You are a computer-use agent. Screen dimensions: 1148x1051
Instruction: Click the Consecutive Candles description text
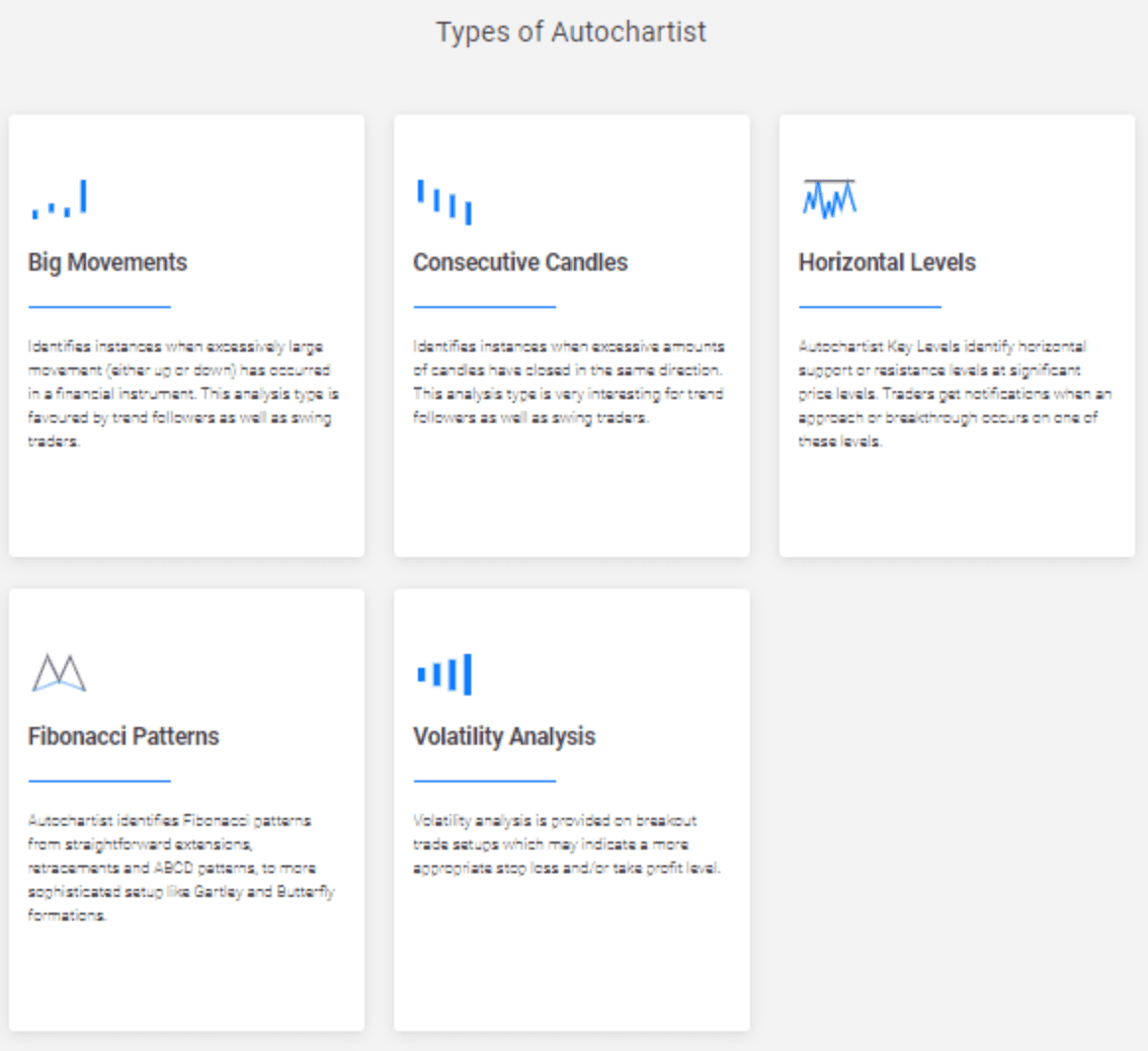pos(568,382)
